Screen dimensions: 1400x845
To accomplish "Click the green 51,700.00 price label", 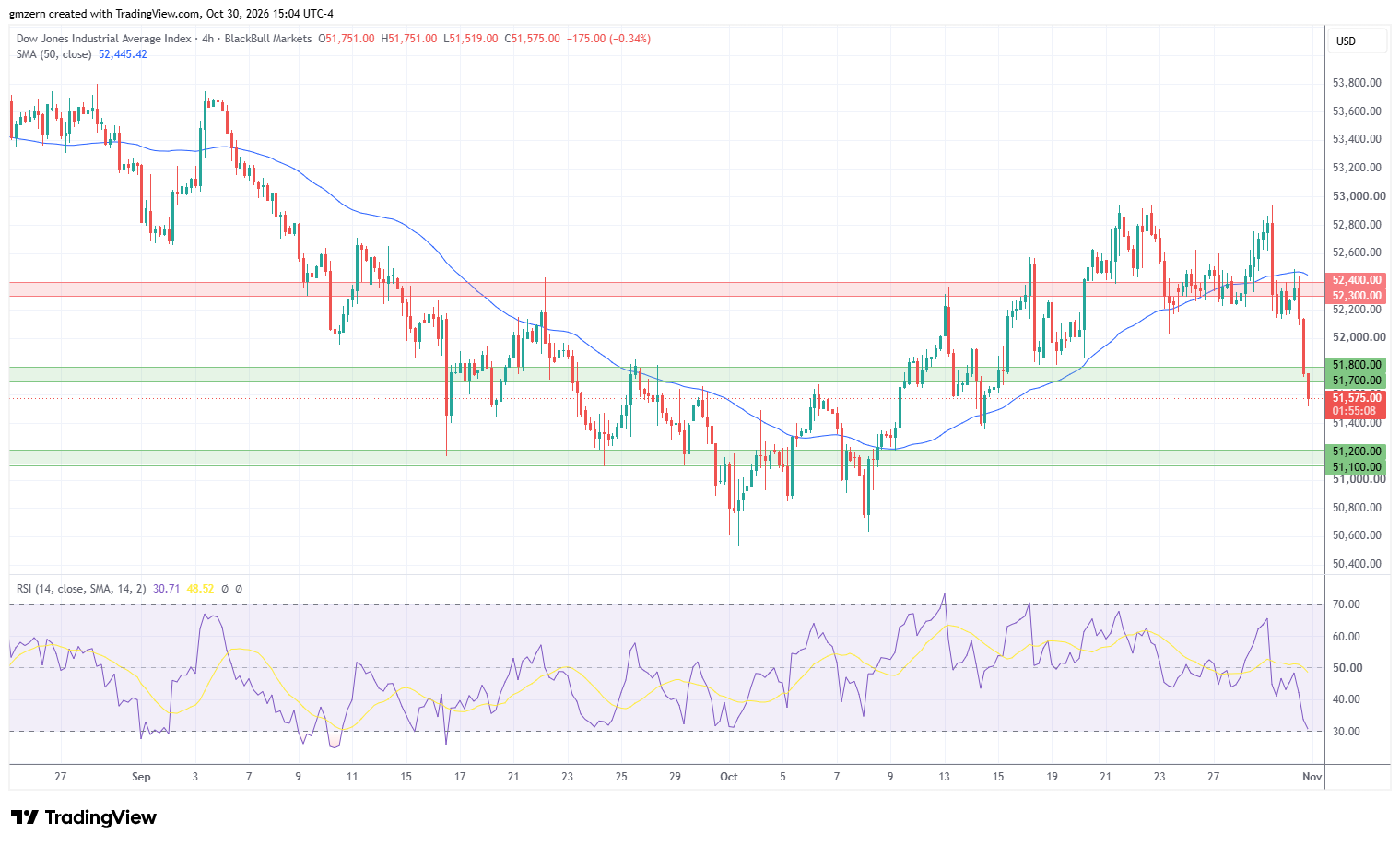I will (1357, 381).
